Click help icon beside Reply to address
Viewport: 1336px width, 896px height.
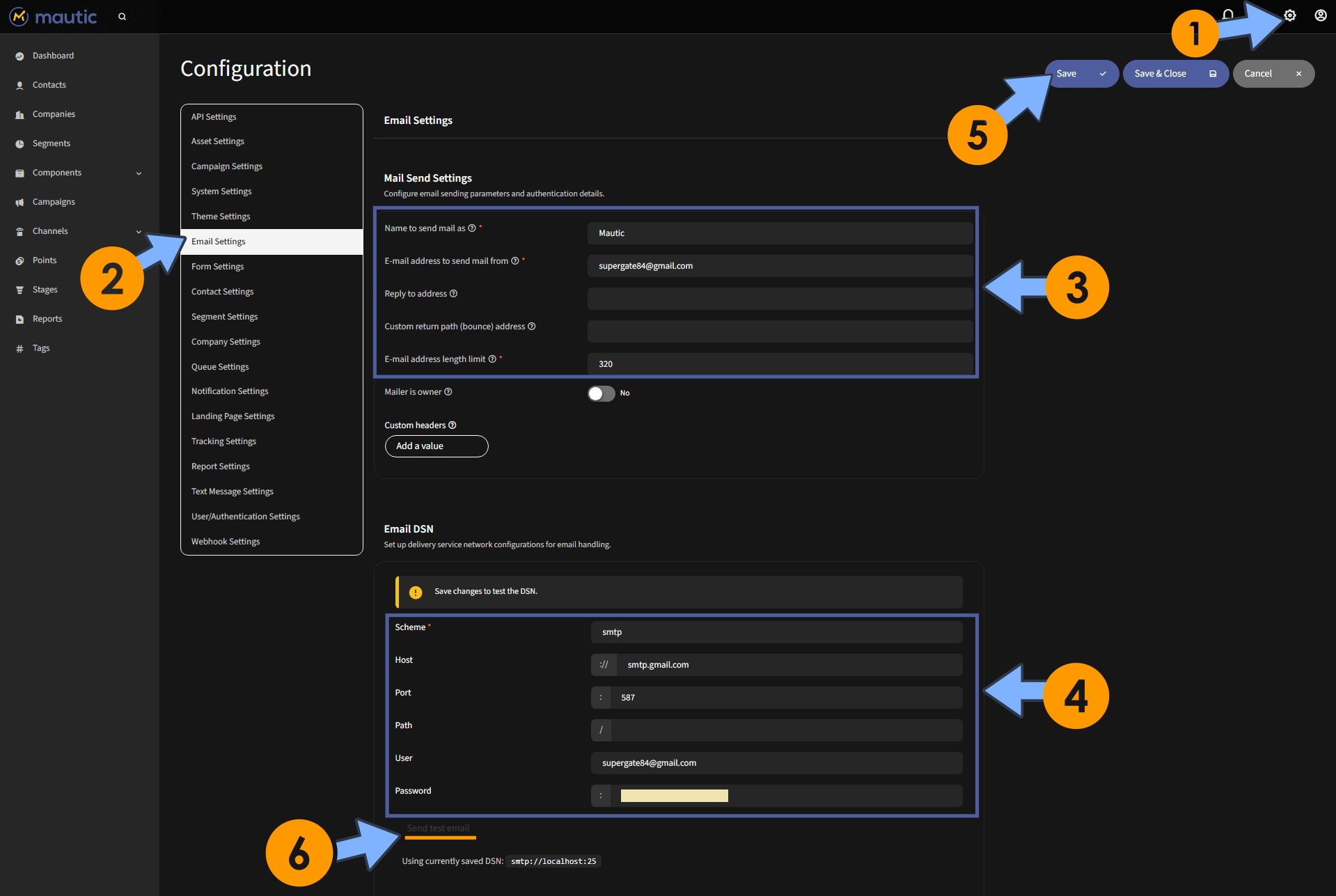coord(453,294)
